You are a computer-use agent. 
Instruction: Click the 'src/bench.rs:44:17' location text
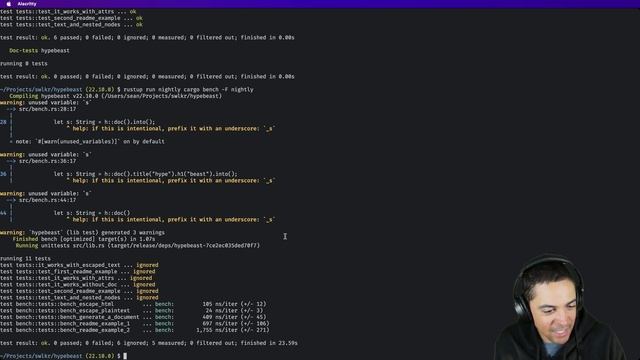click(x=47, y=200)
